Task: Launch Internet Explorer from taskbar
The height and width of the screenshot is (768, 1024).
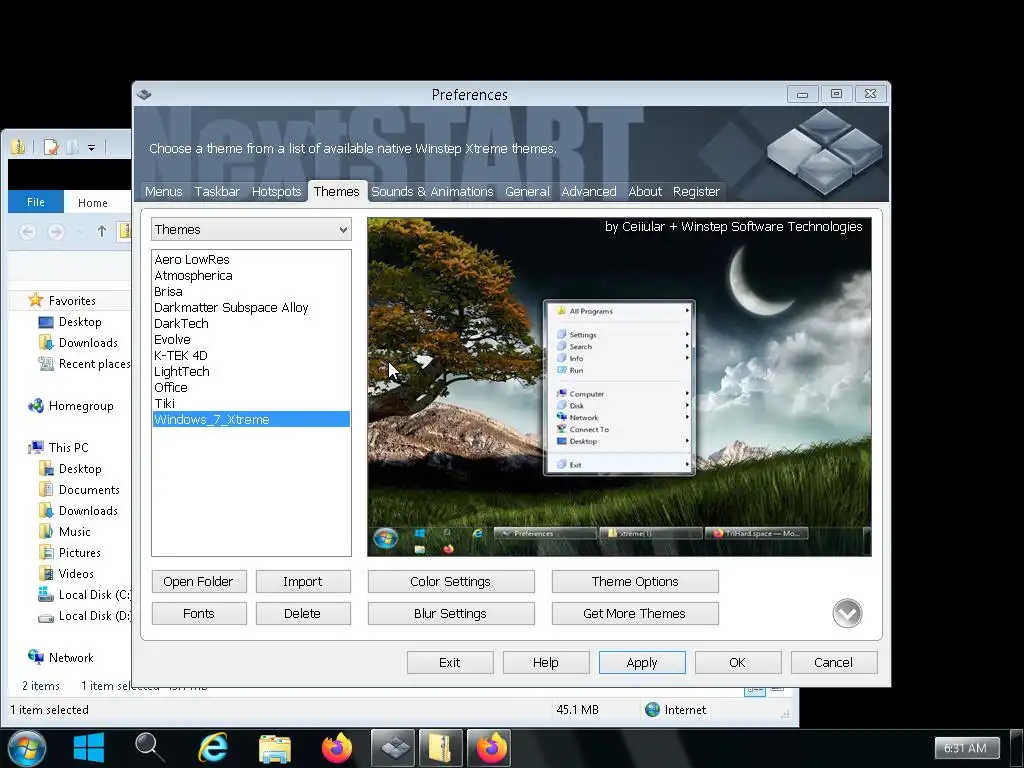Action: (213, 748)
